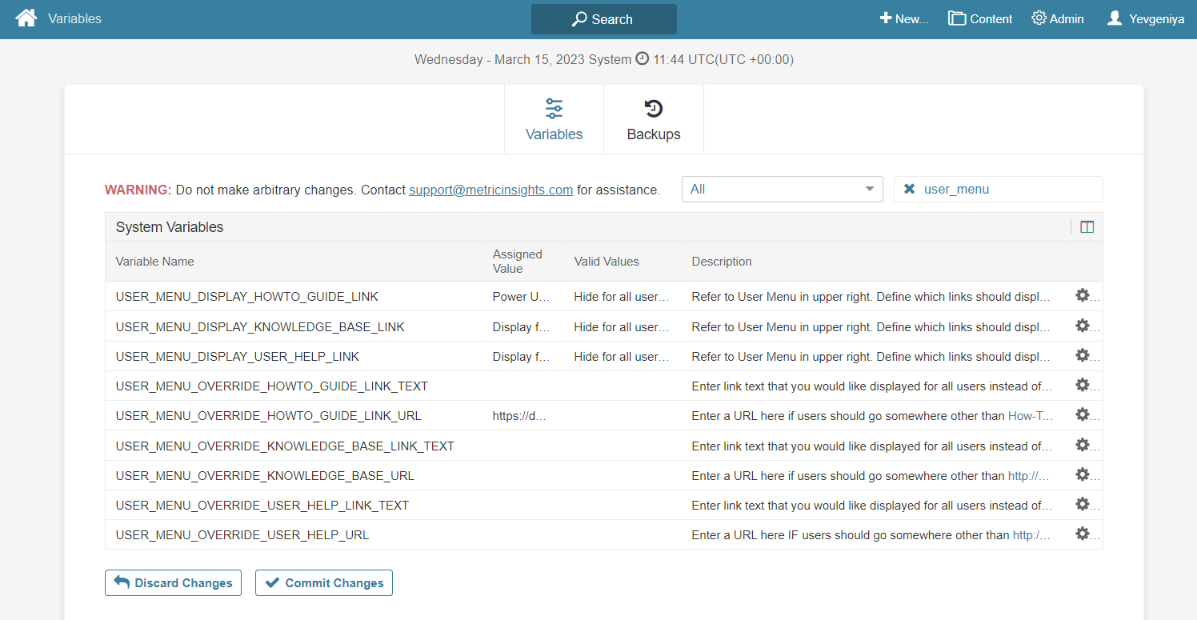The height and width of the screenshot is (620, 1197).
Task: Expand the All category dropdown
Action: coord(782,189)
